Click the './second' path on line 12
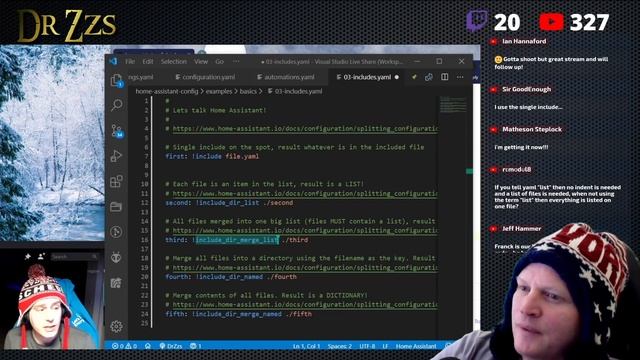 [278, 203]
